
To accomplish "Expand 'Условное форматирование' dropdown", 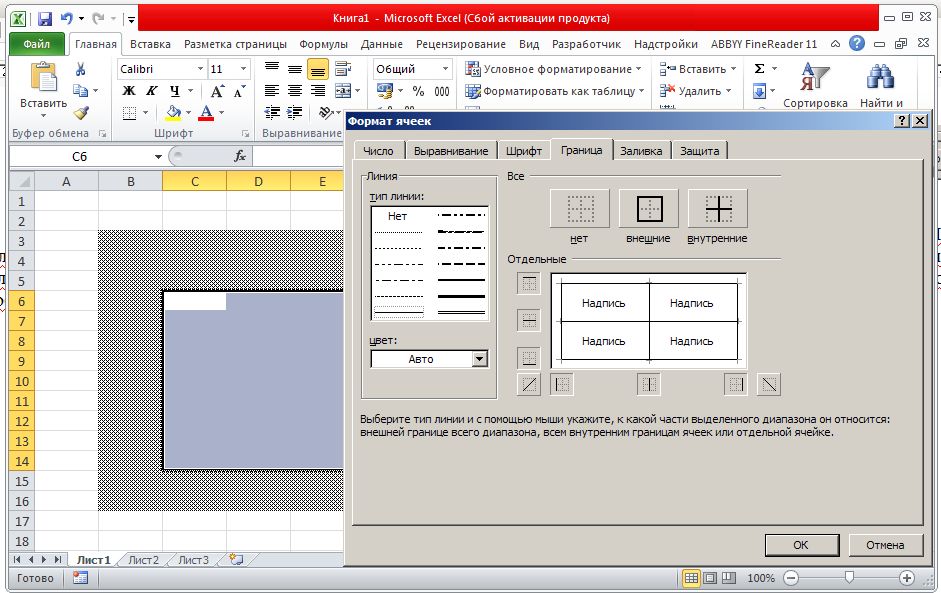I will coord(638,69).
